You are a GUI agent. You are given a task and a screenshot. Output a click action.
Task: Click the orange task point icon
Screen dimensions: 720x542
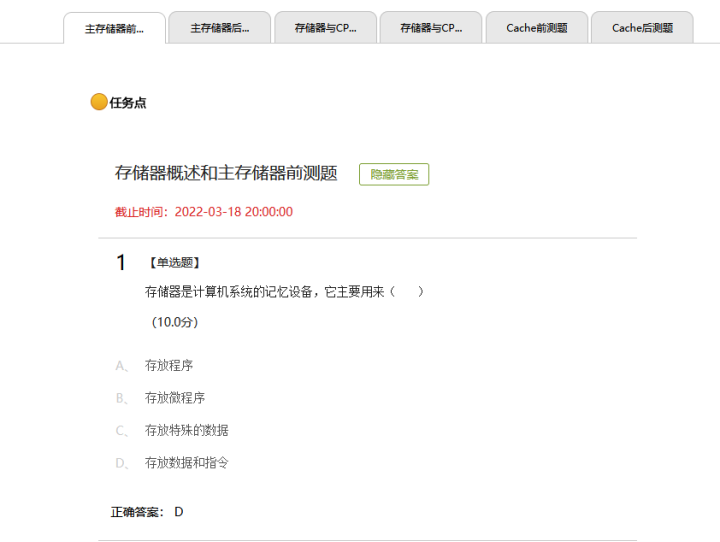(99, 102)
